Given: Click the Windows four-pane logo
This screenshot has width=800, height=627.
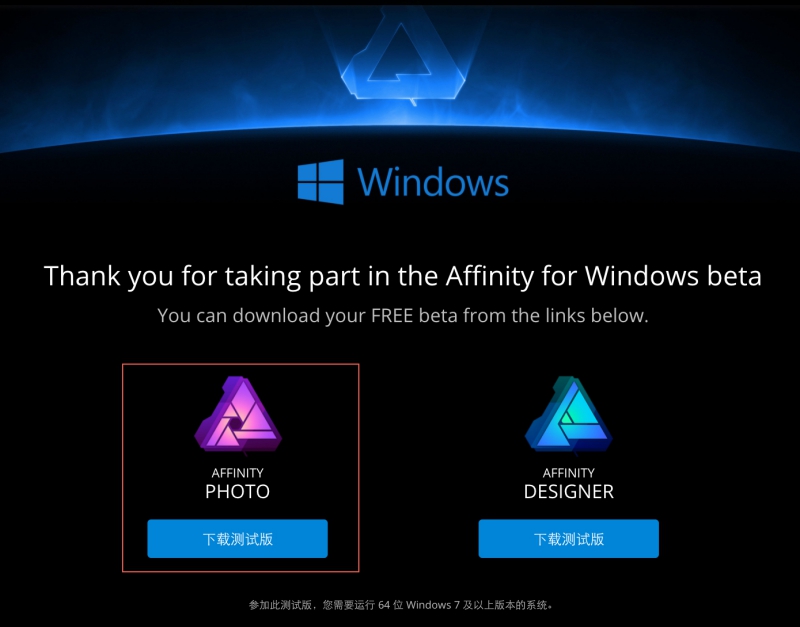Looking at the screenshot, I should pyautogui.click(x=320, y=182).
